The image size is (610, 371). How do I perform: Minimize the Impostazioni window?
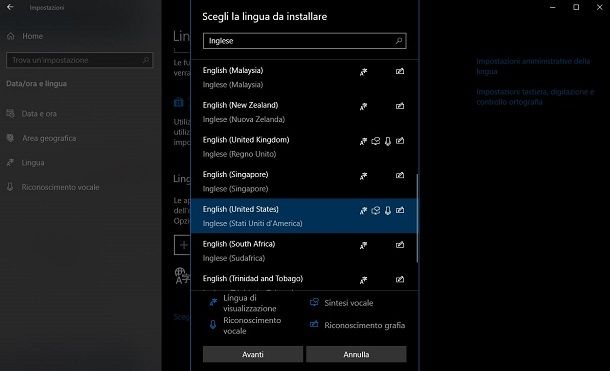pos(552,7)
